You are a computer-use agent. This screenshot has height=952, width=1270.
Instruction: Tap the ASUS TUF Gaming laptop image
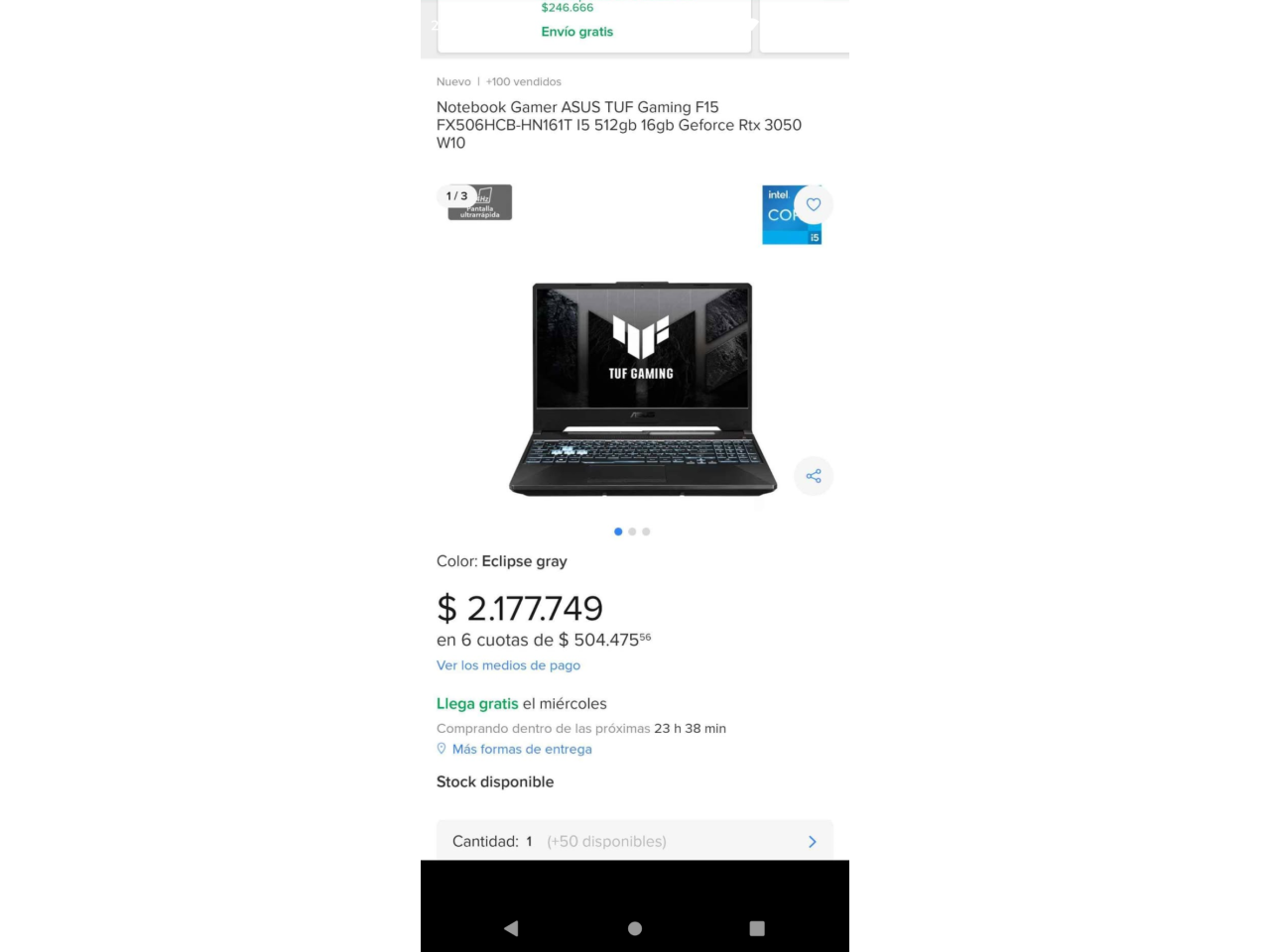tap(642, 389)
